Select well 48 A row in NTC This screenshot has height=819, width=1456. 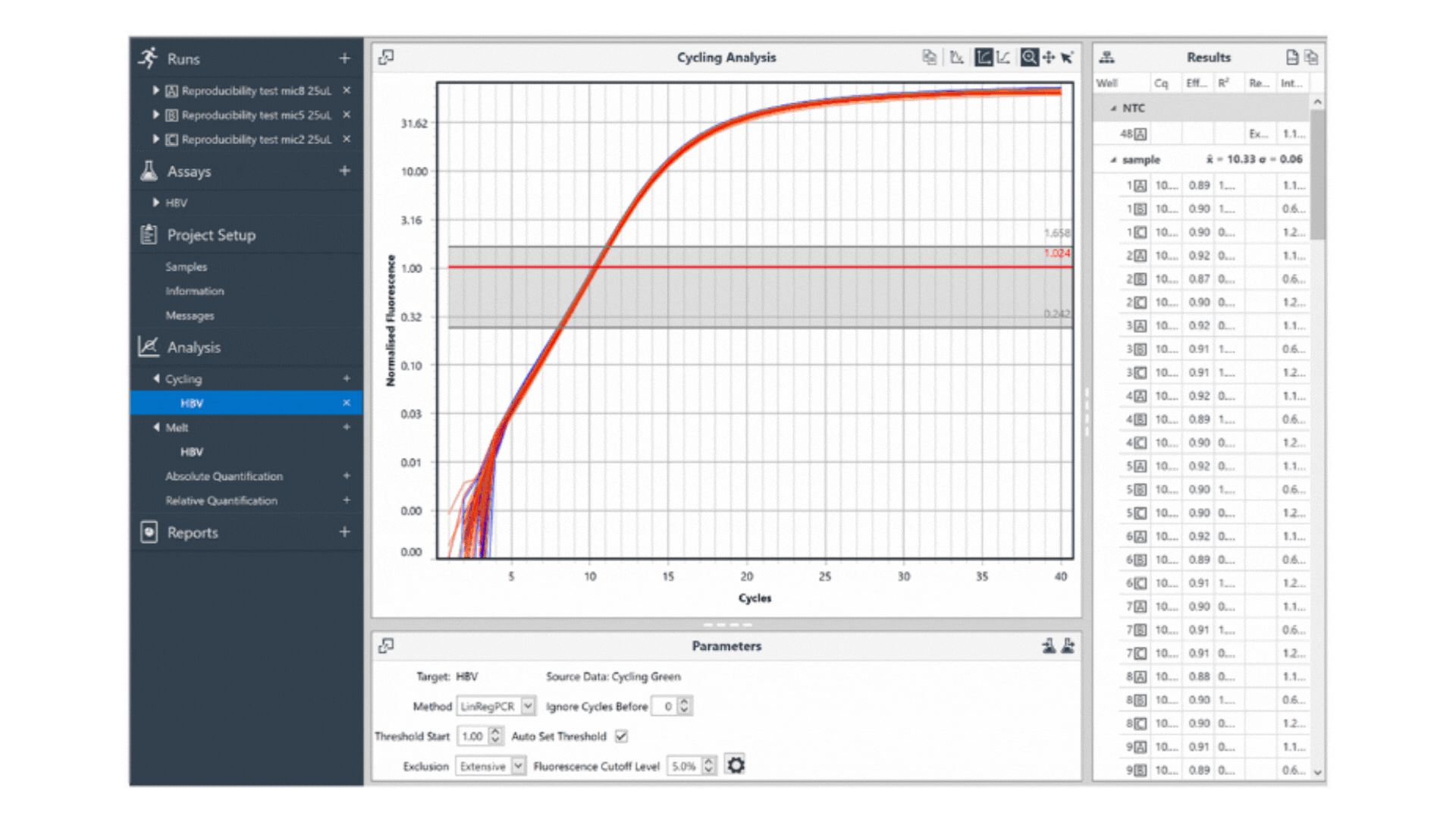(1201, 134)
